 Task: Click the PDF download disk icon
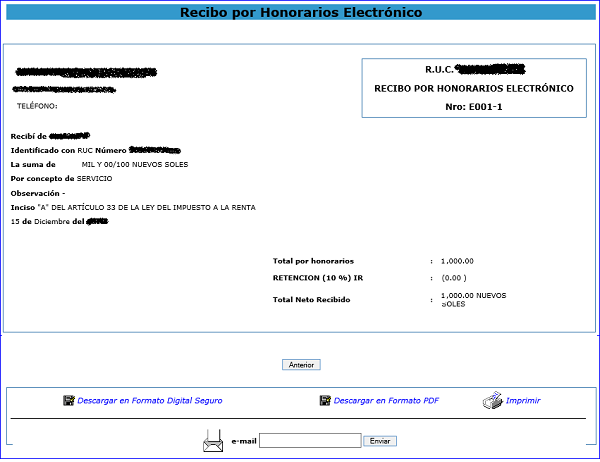325,400
